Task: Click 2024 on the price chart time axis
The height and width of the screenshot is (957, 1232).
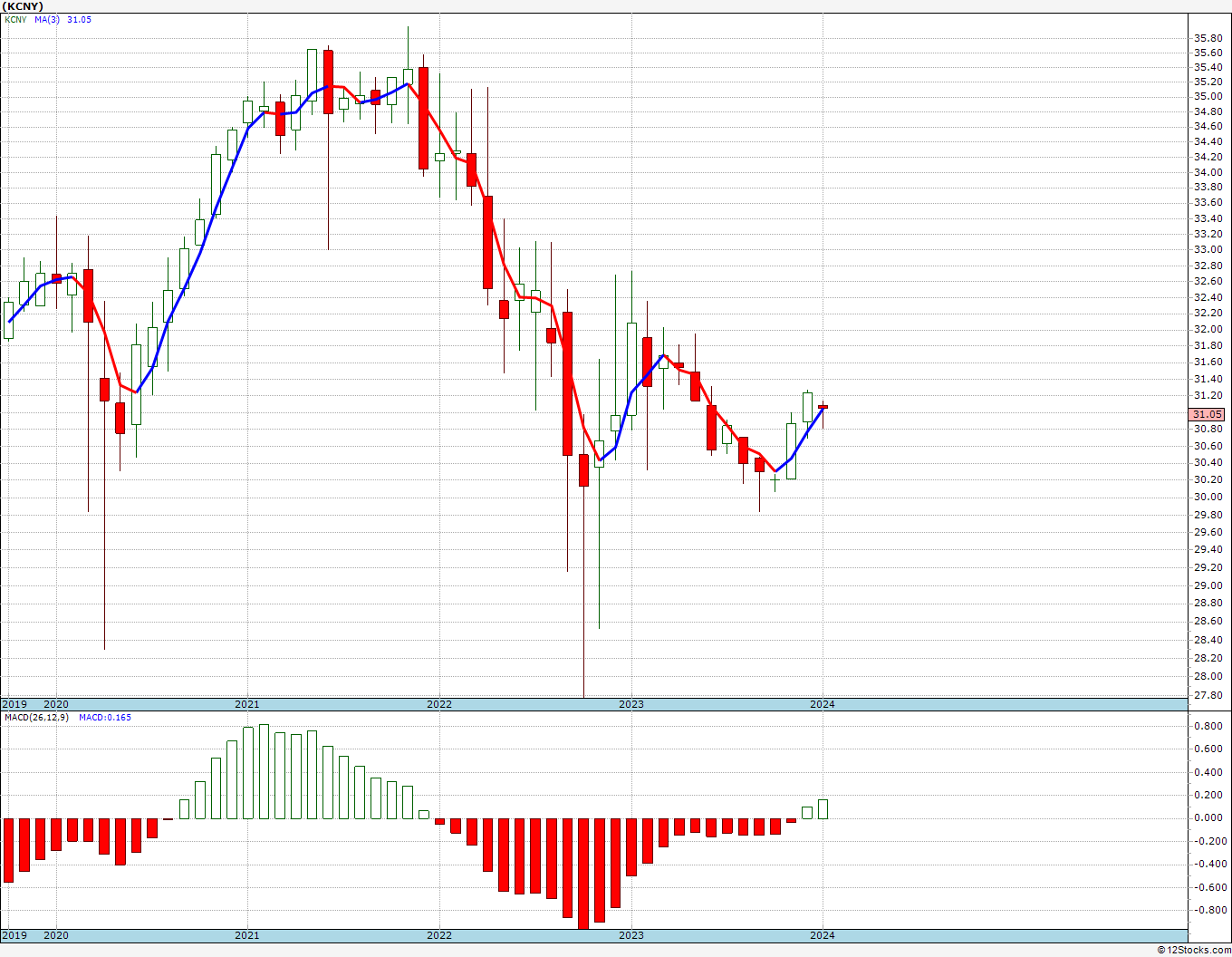Action: (823, 704)
